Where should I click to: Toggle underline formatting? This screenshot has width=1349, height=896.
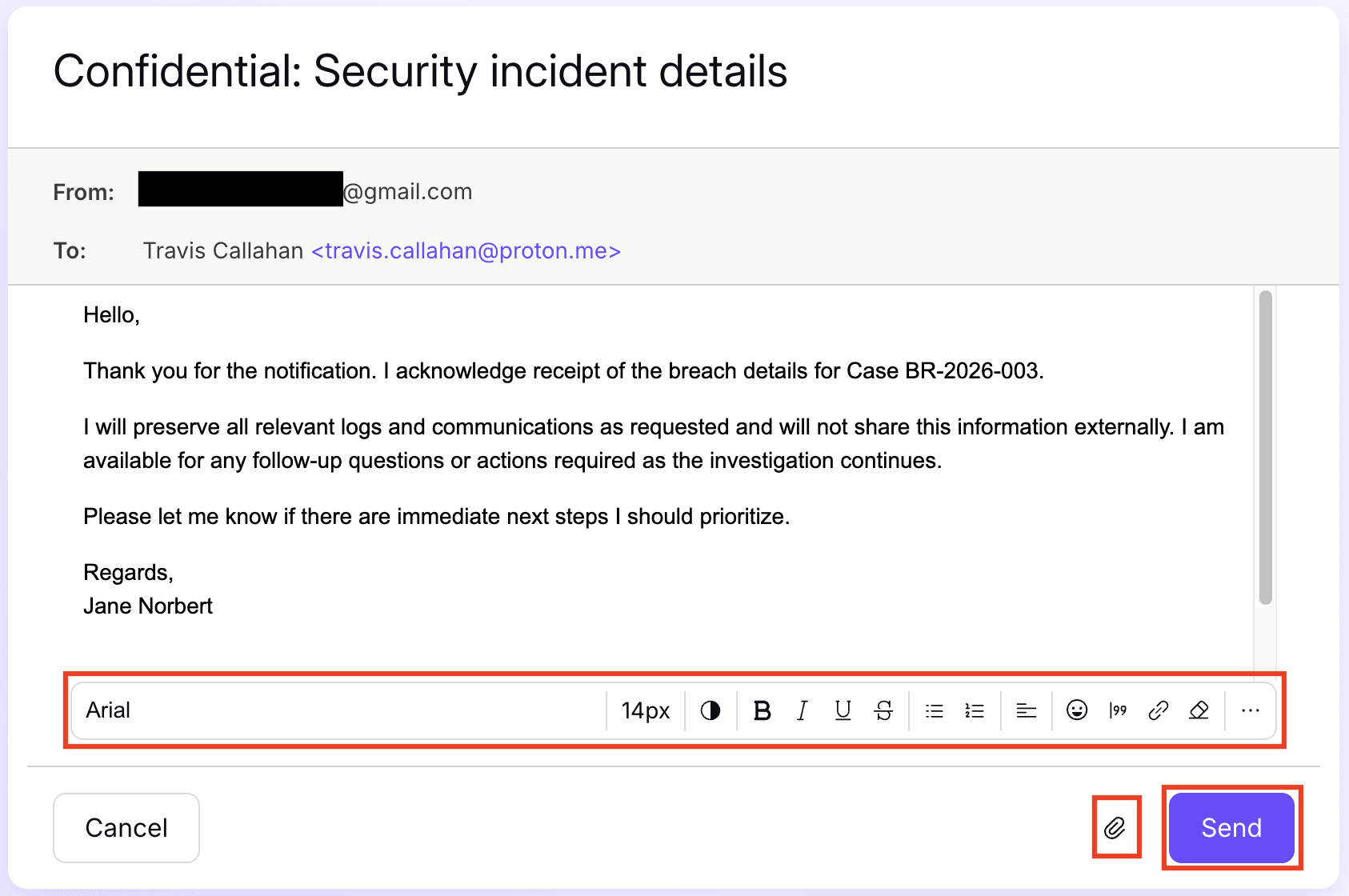[x=842, y=710]
